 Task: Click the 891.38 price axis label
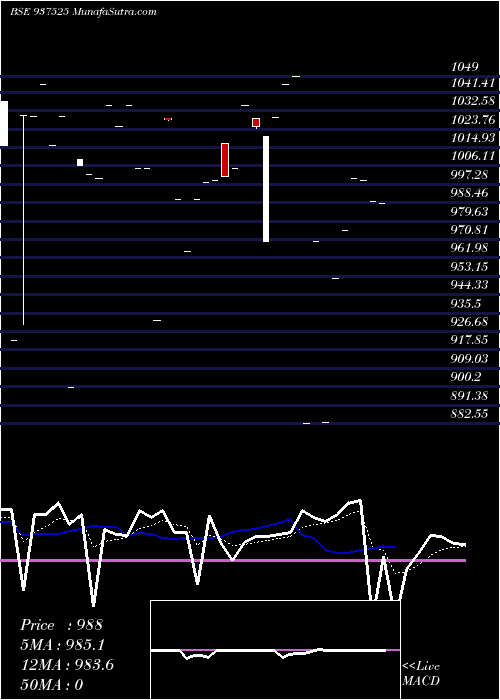[x=470, y=396]
